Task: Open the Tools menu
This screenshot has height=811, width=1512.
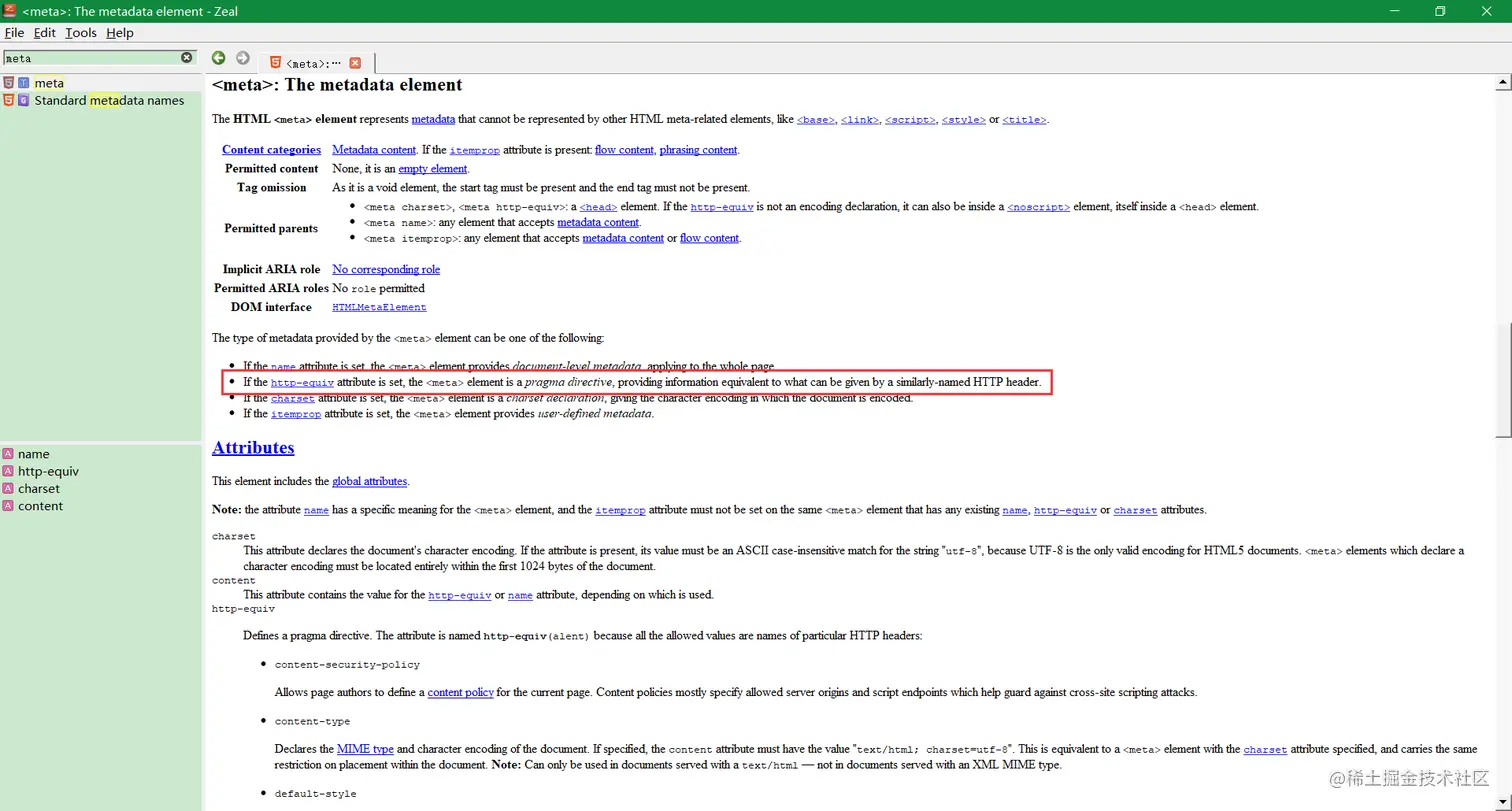Action: click(81, 33)
